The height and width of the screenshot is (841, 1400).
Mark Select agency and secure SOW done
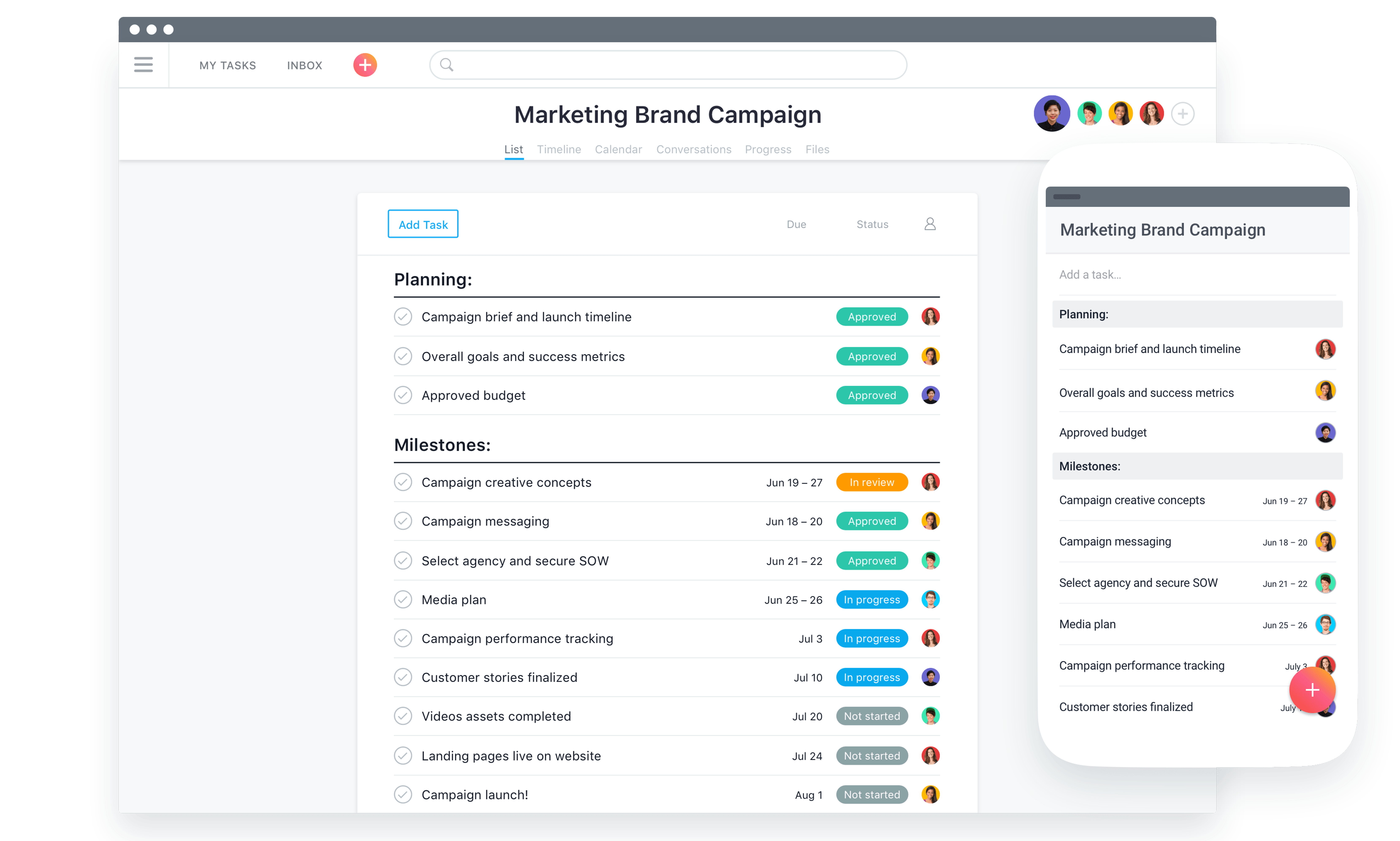click(403, 560)
